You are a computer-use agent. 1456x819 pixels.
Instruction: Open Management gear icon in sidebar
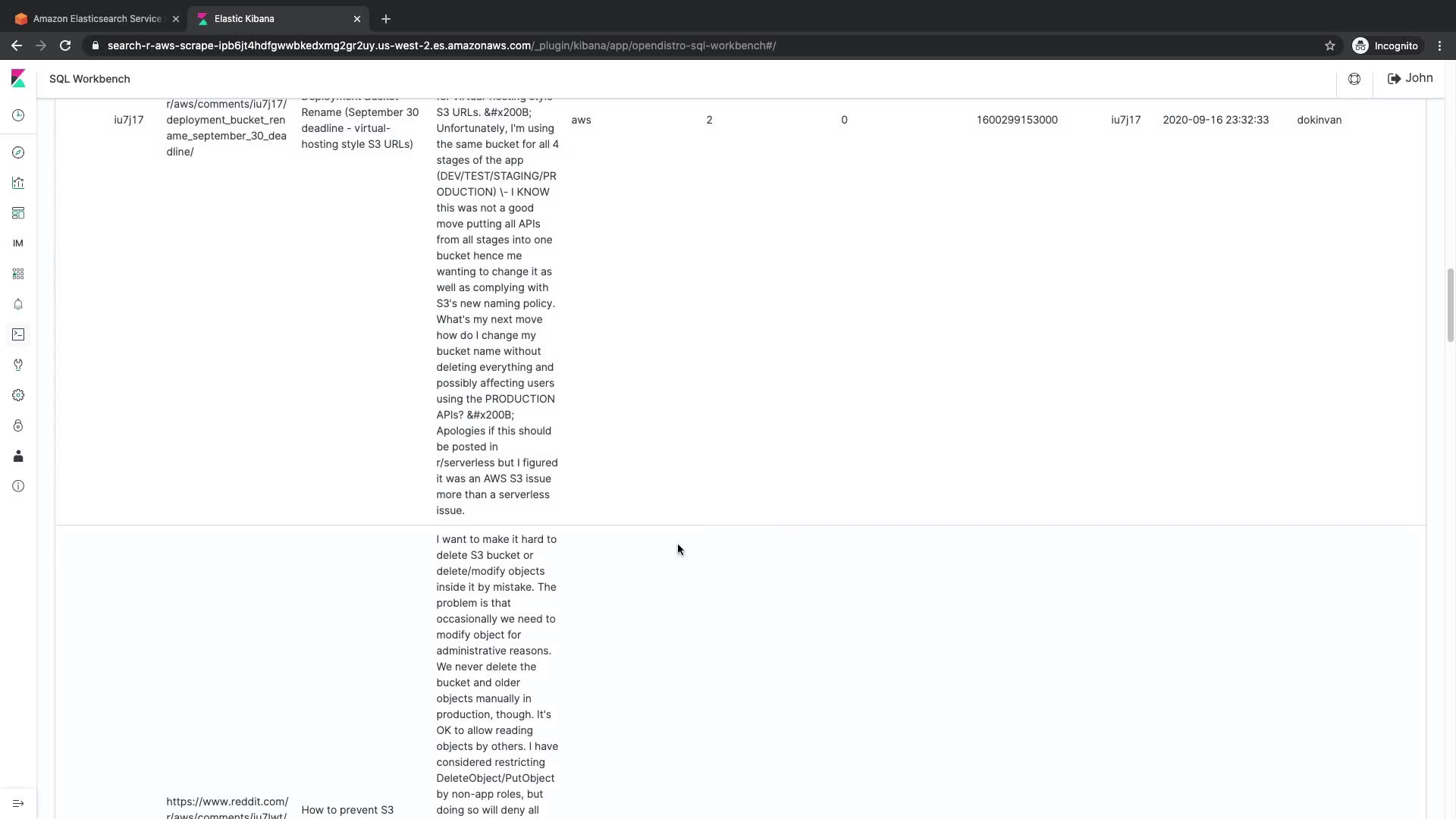[18, 395]
